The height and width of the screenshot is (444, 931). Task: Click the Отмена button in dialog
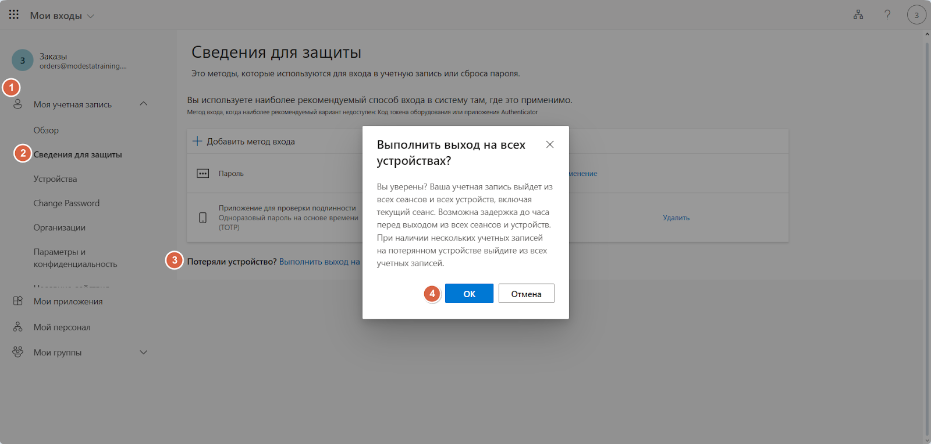526,293
